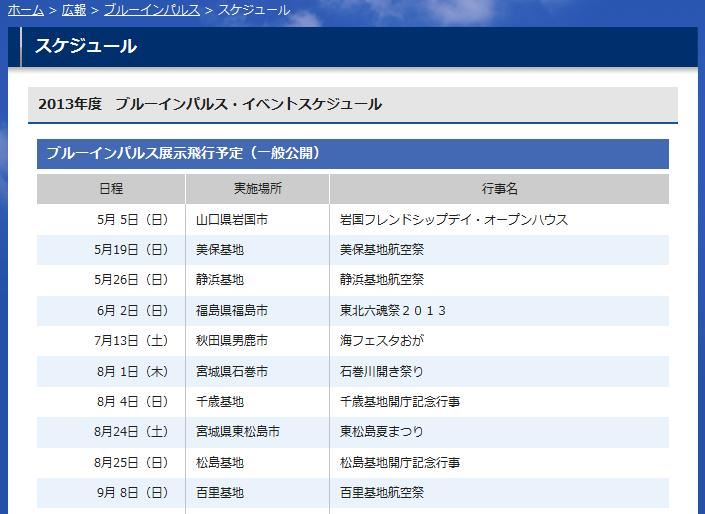Select the date 8月 1日（木）
705x514 pixels.
(134, 371)
